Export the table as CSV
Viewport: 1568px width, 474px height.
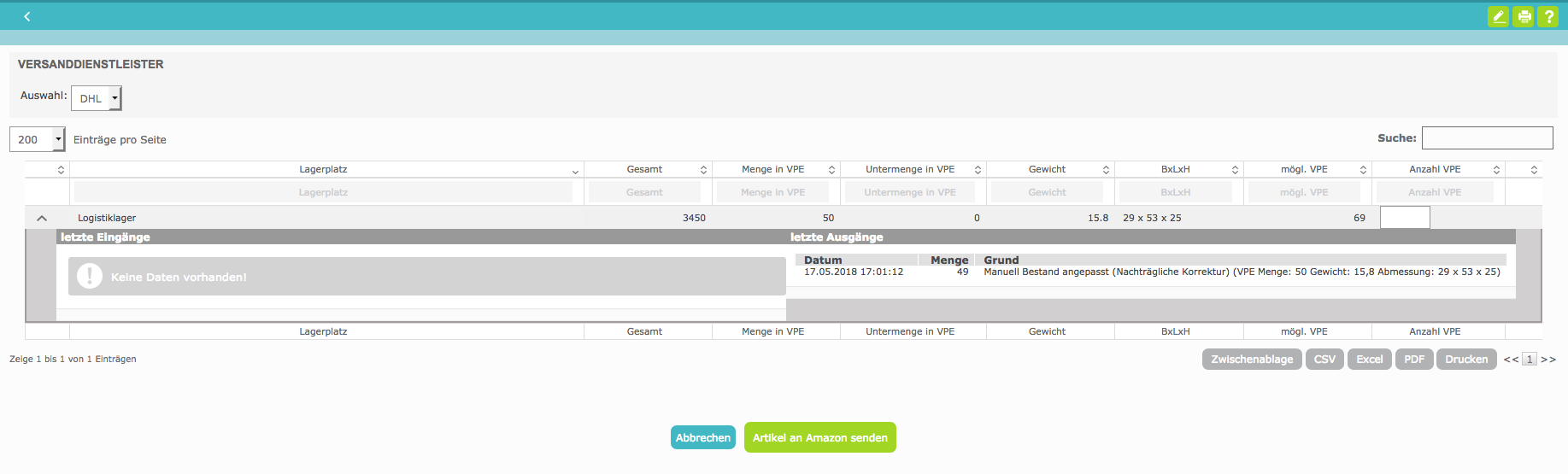pyautogui.click(x=1324, y=359)
